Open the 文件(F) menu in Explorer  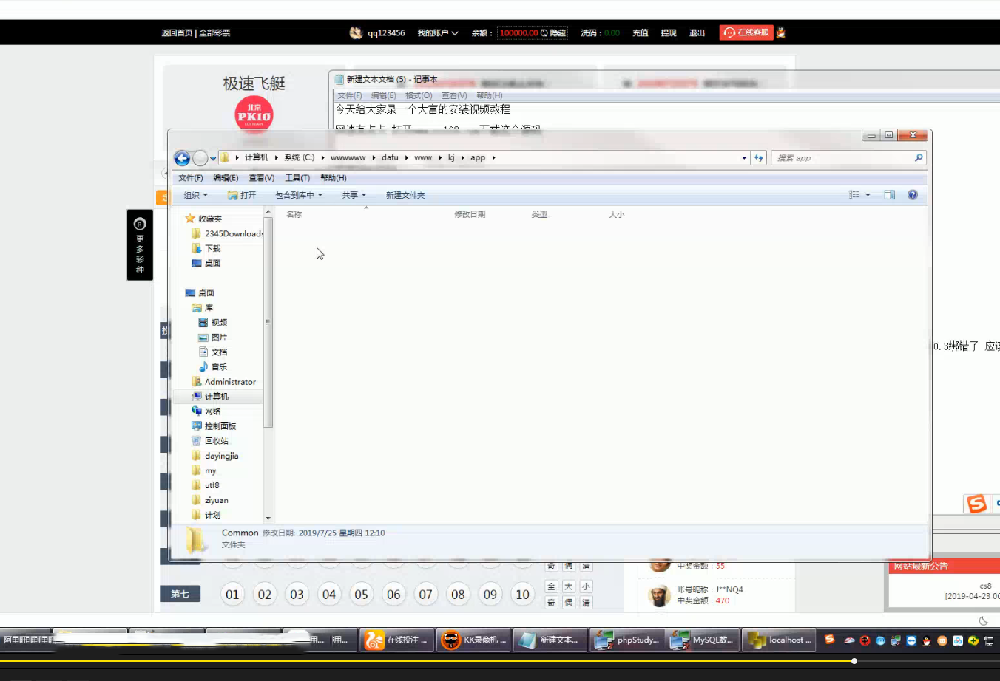190,177
